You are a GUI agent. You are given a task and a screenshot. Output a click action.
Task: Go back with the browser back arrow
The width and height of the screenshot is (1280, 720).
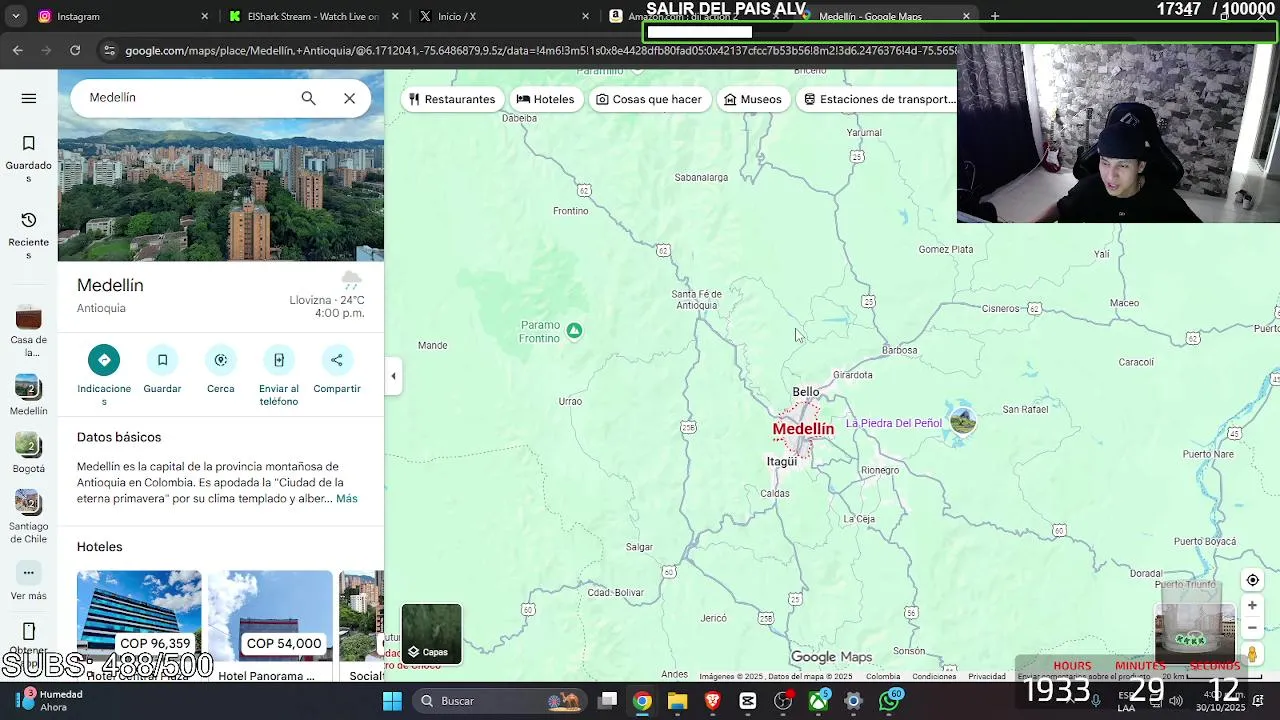[18, 50]
